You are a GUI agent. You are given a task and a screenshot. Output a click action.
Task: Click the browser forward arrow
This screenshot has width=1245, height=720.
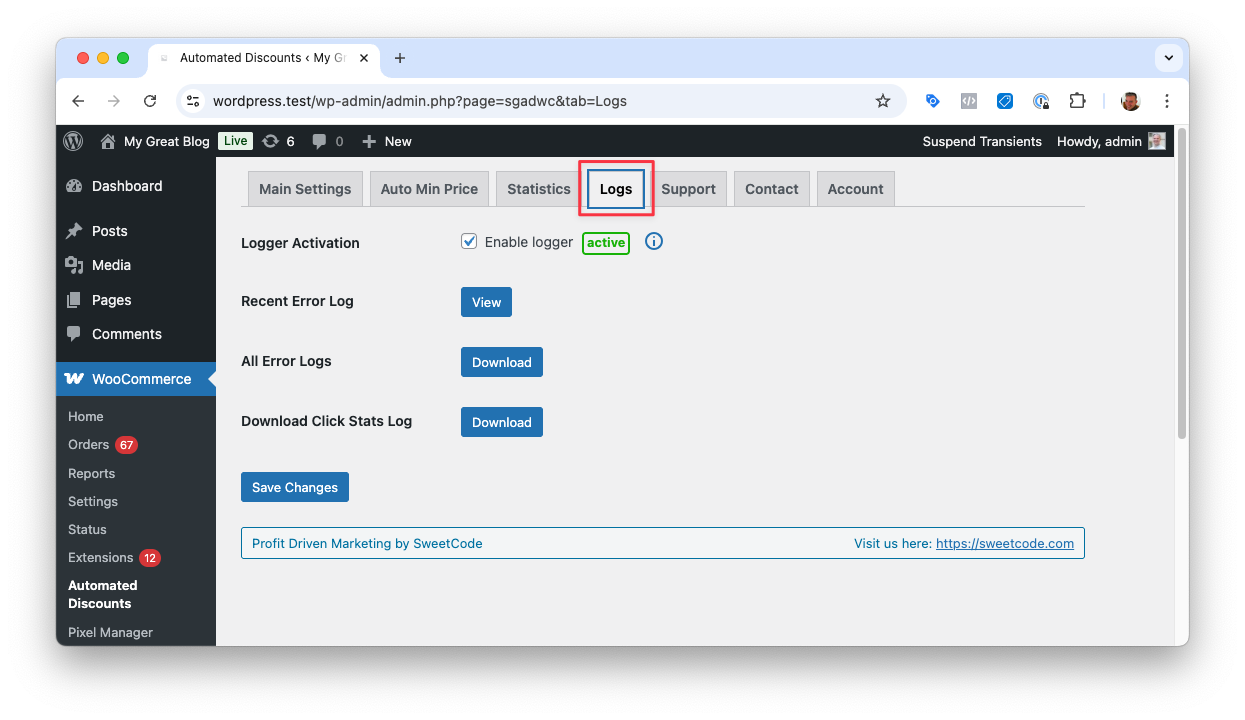114,100
